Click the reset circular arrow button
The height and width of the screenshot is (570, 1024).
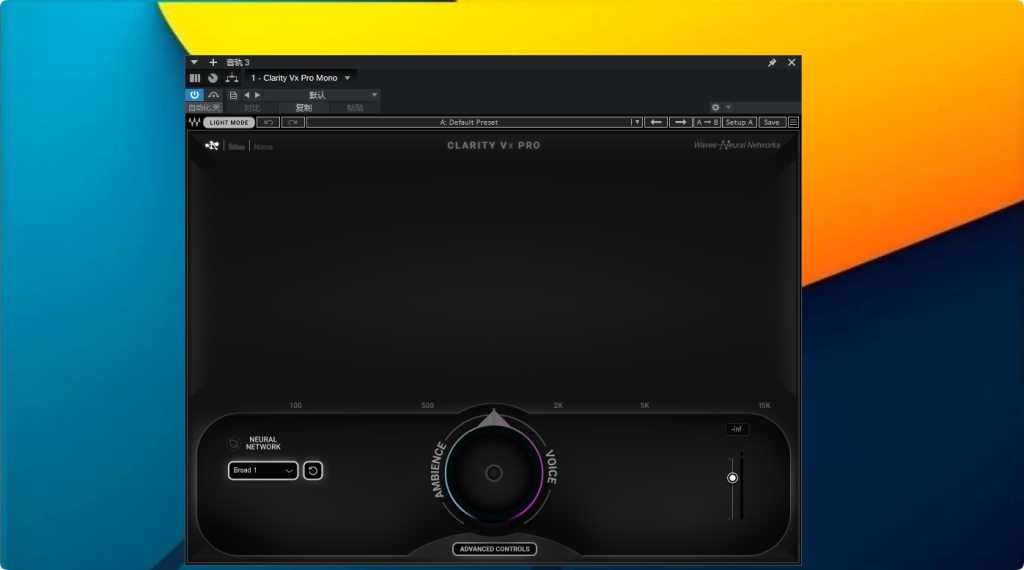click(x=313, y=470)
